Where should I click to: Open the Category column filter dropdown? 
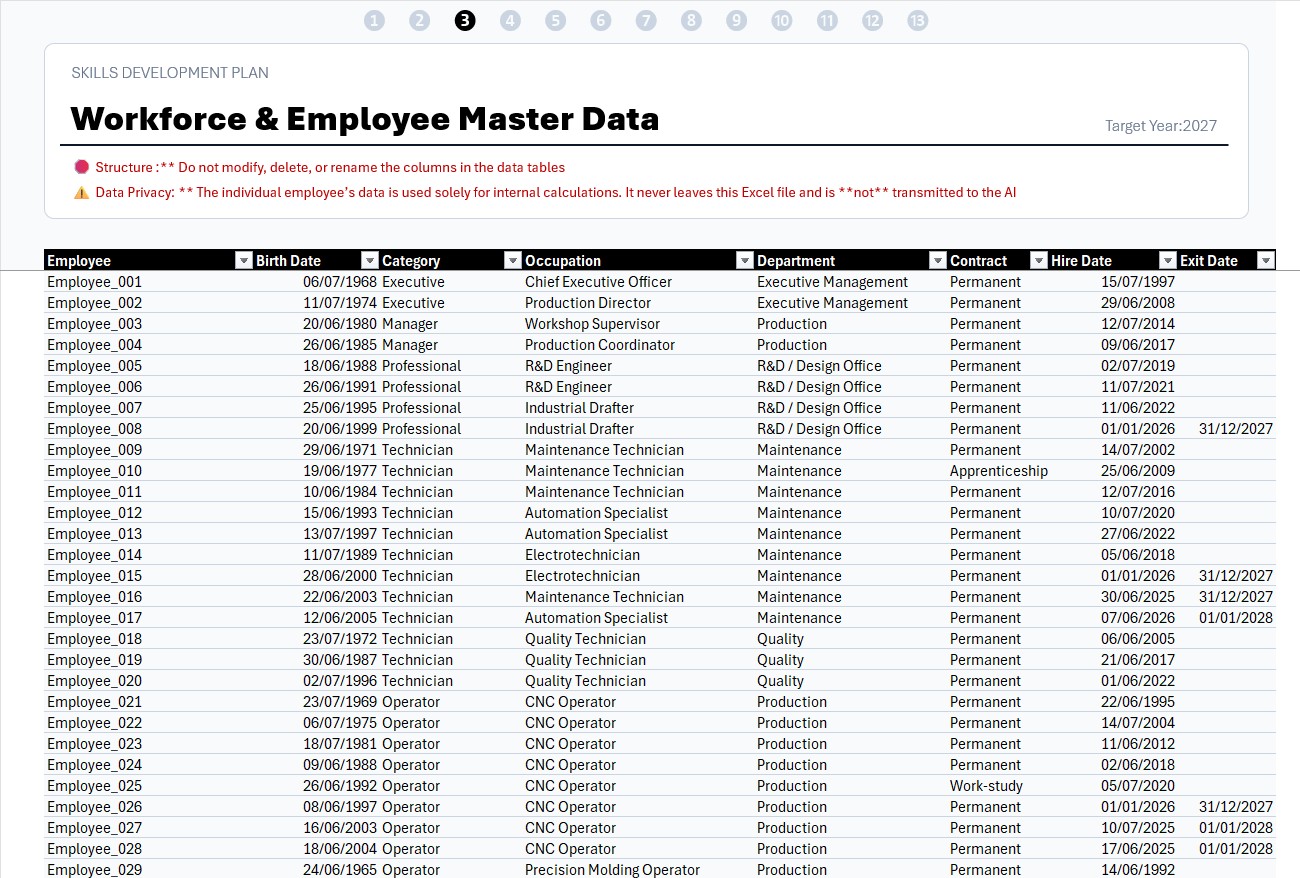512,261
